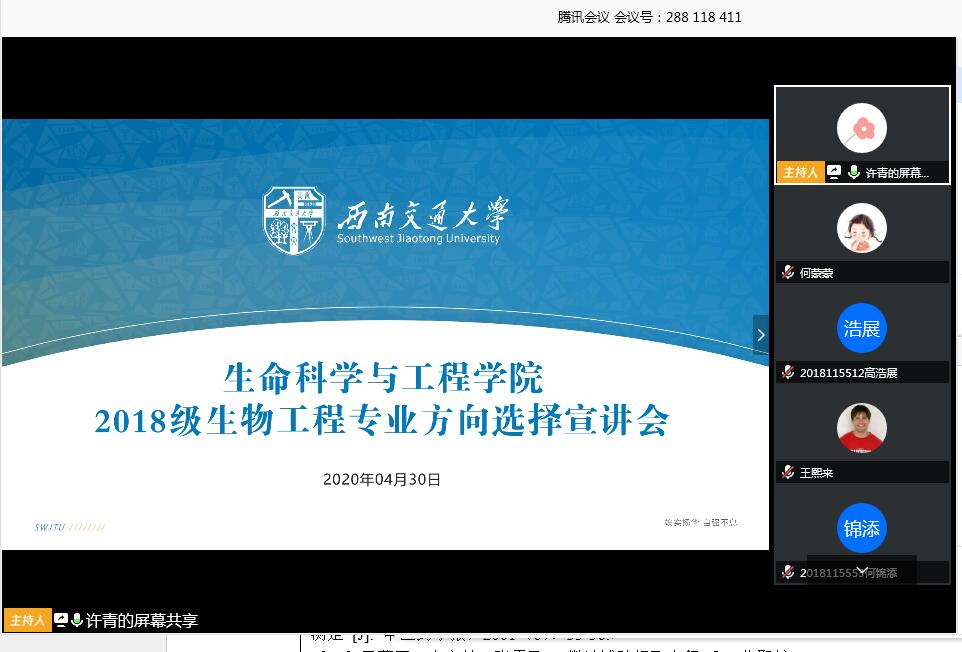Screen dimensions: 962x652
Task: Click the slide heading 生命科学与工程学院
Action: click(x=383, y=378)
